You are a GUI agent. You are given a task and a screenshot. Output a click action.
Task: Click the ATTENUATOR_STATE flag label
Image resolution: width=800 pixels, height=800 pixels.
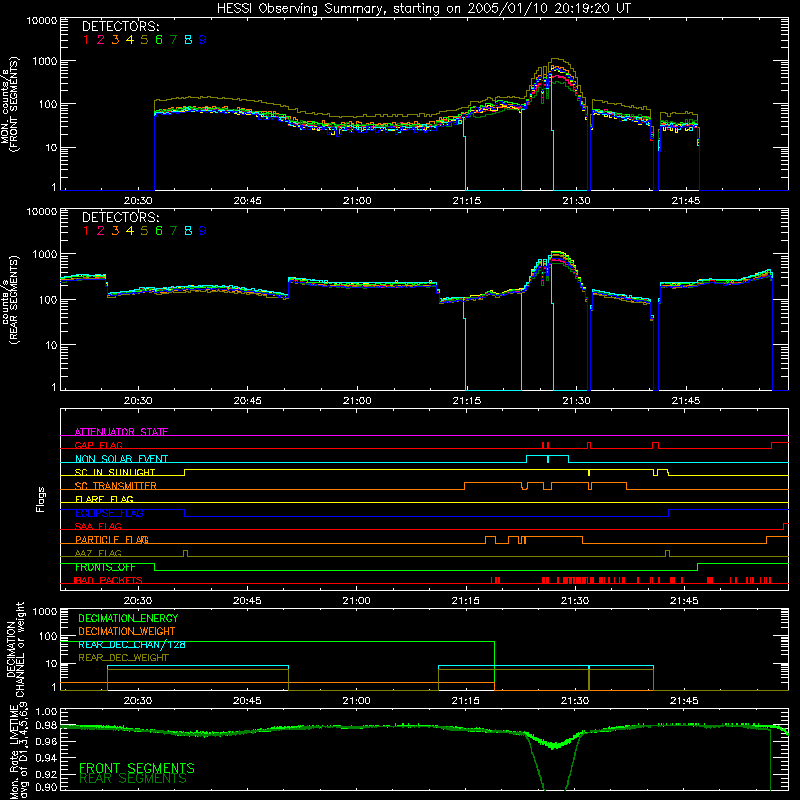click(121, 432)
